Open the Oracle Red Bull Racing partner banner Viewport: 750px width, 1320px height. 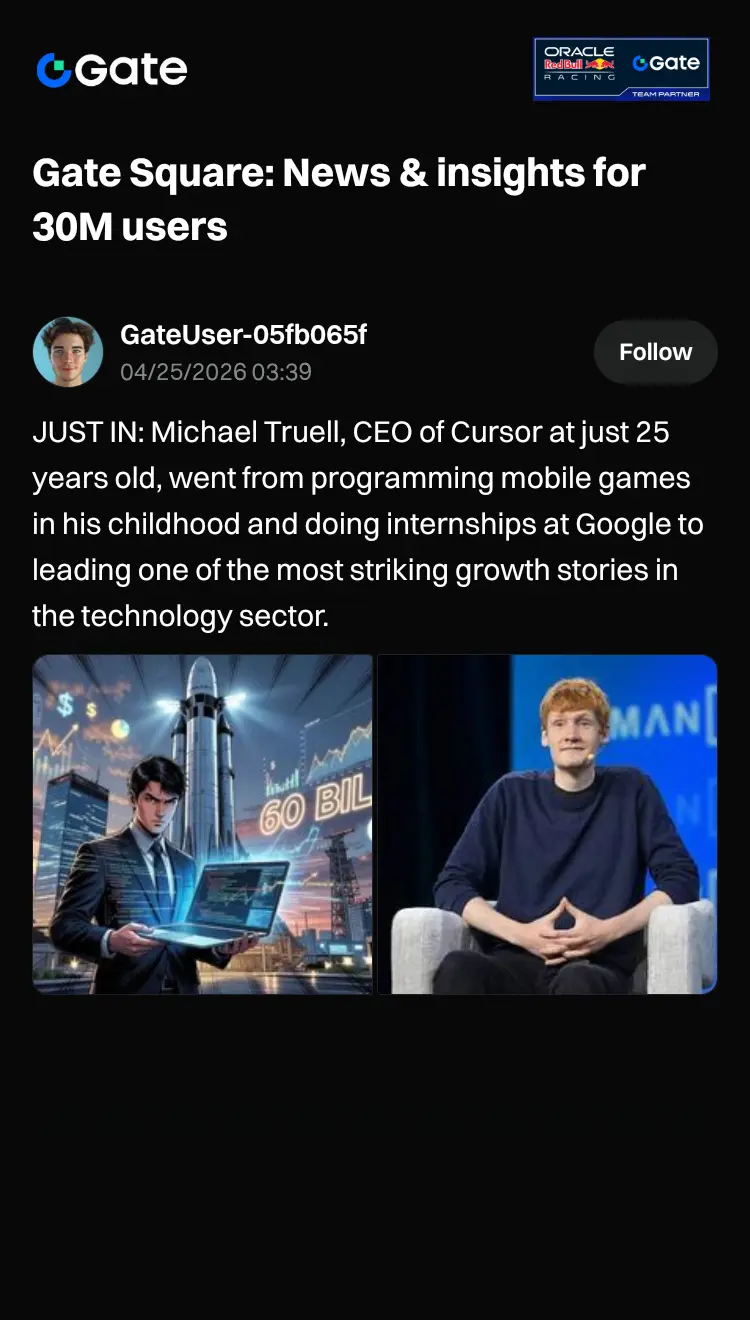tap(621, 69)
